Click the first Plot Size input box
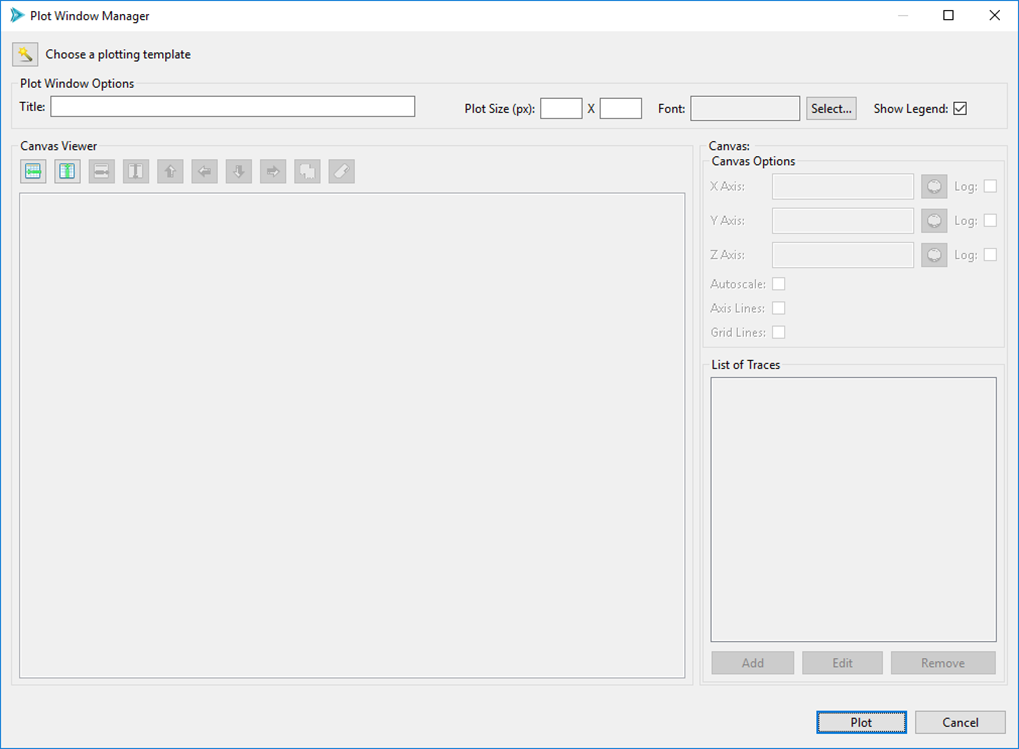Image resolution: width=1019 pixels, height=749 pixels. click(561, 108)
